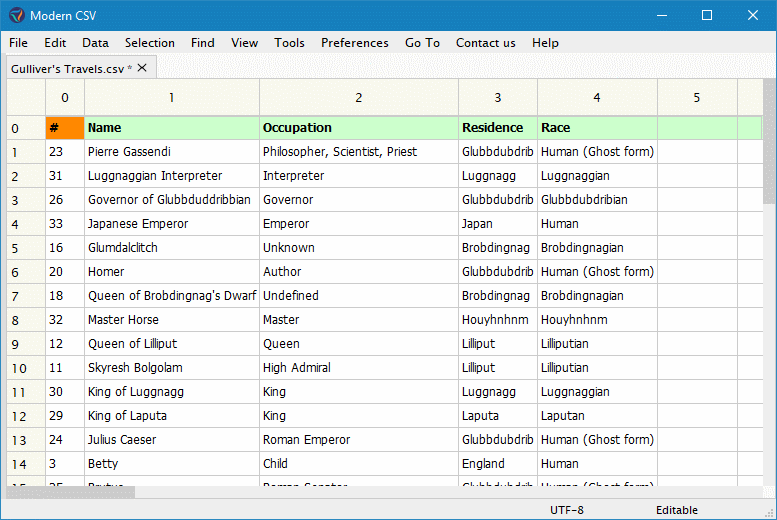
Task: Select the 'King of Laputa' cell
Action: pos(172,416)
